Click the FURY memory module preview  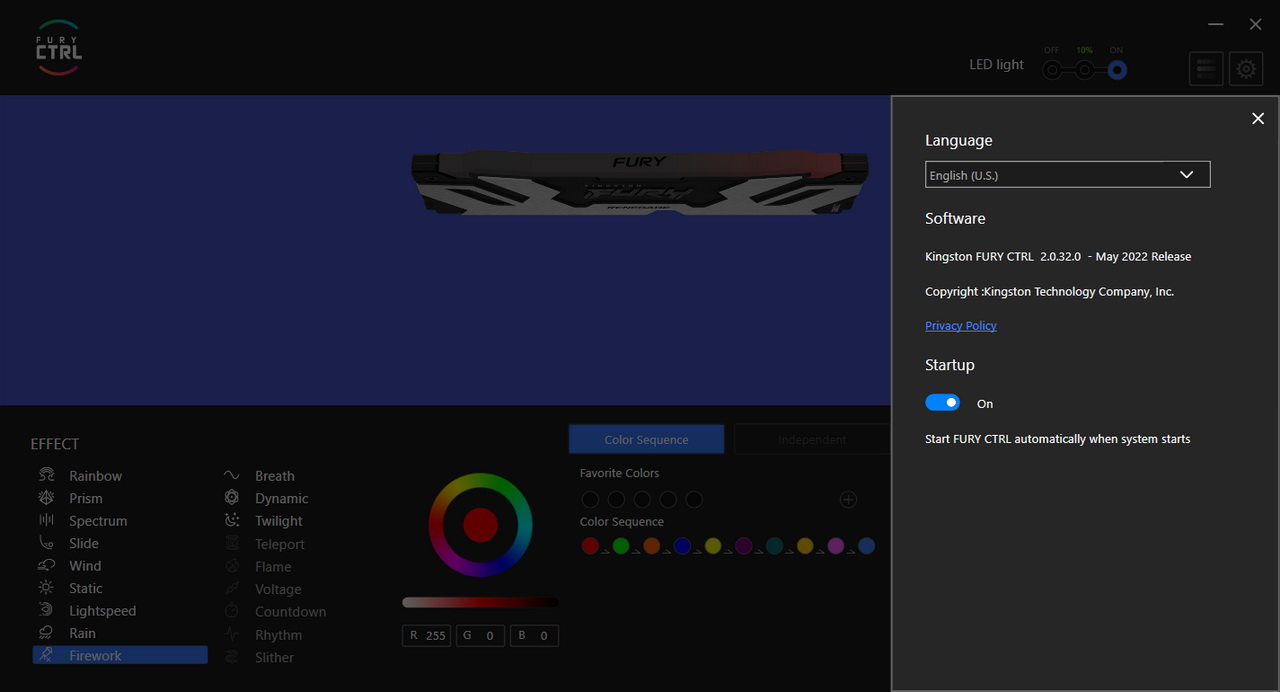click(x=640, y=183)
